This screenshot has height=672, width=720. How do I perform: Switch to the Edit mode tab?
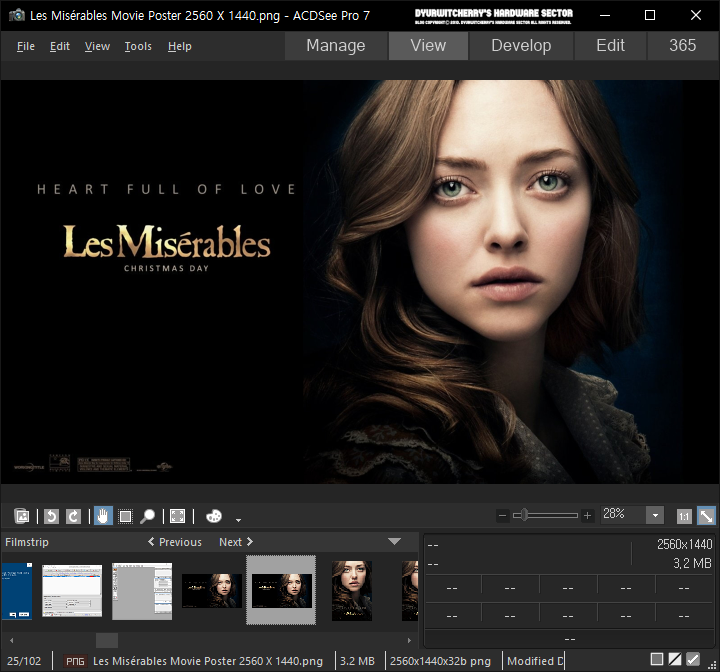coord(610,45)
